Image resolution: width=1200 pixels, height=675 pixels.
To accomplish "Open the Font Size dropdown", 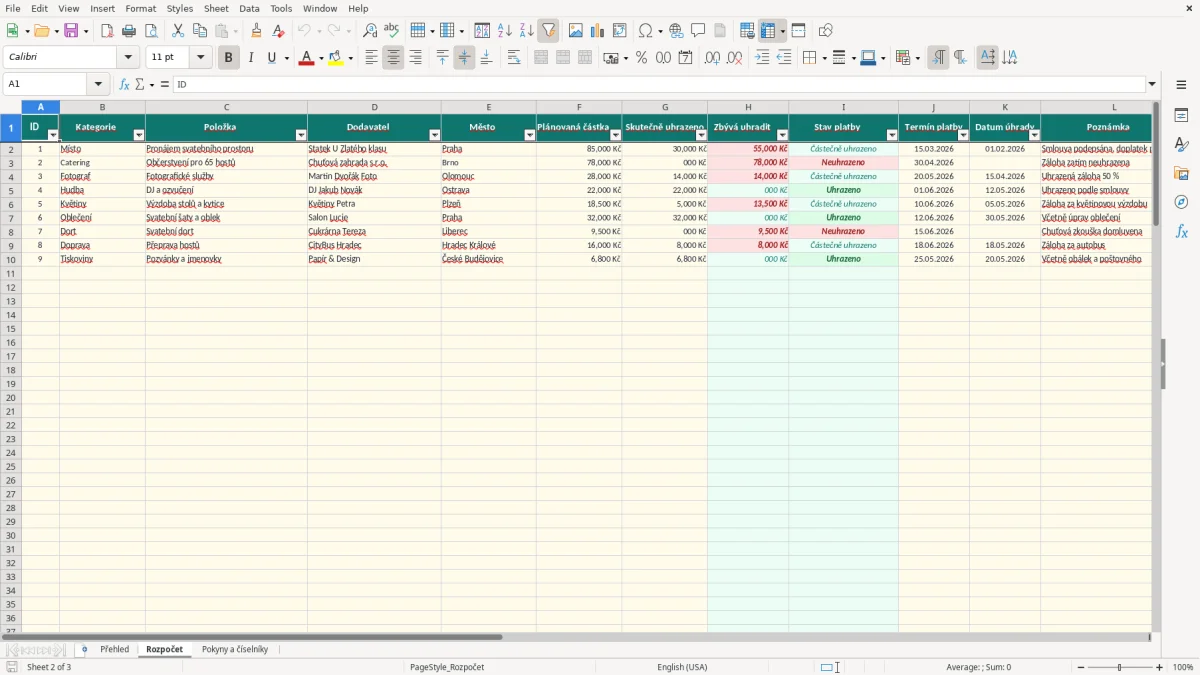I will 201,58.
